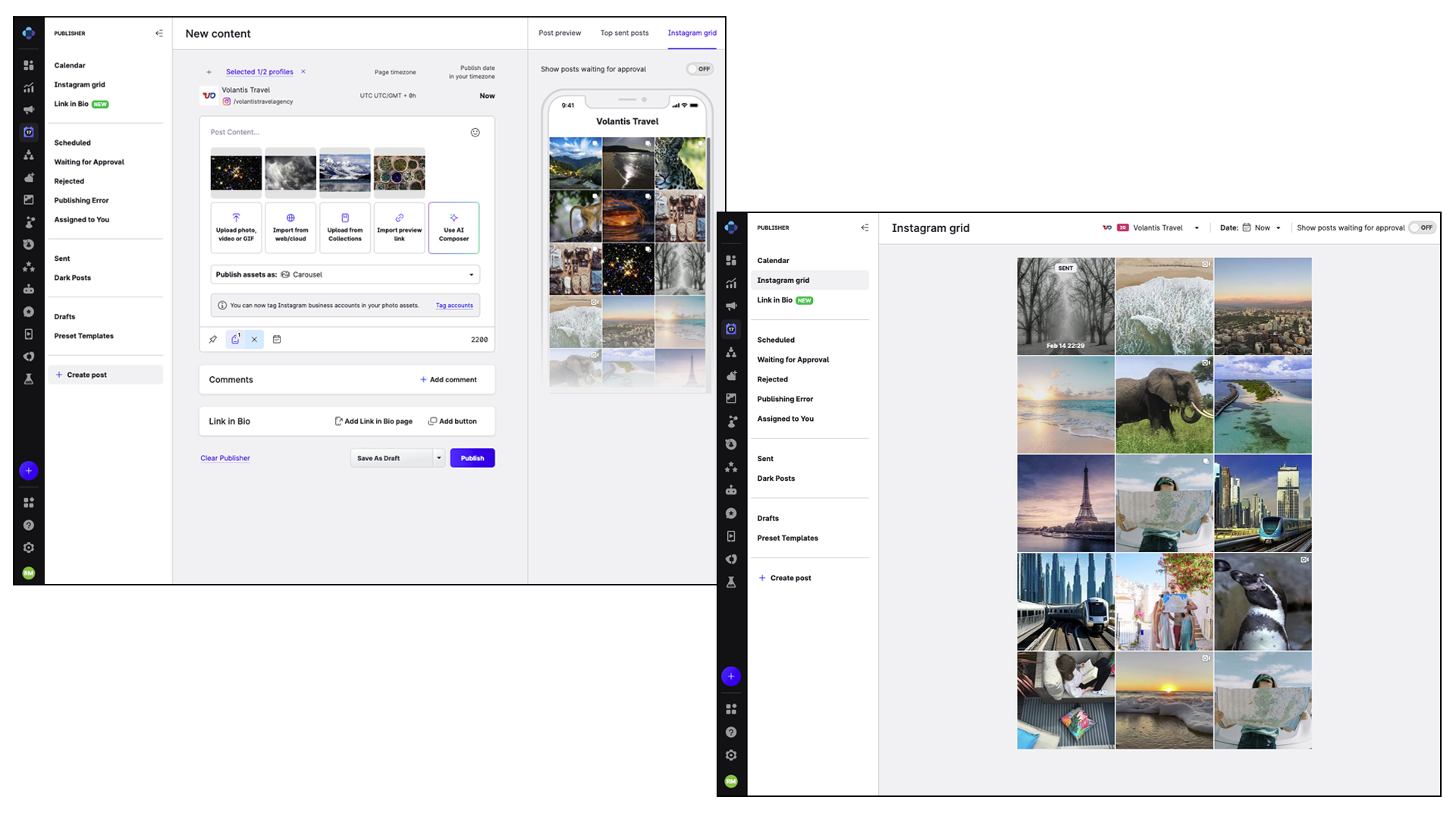This screenshot has width=1456, height=819.
Task: Click the Tag accounts link
Action: (453, 305)
